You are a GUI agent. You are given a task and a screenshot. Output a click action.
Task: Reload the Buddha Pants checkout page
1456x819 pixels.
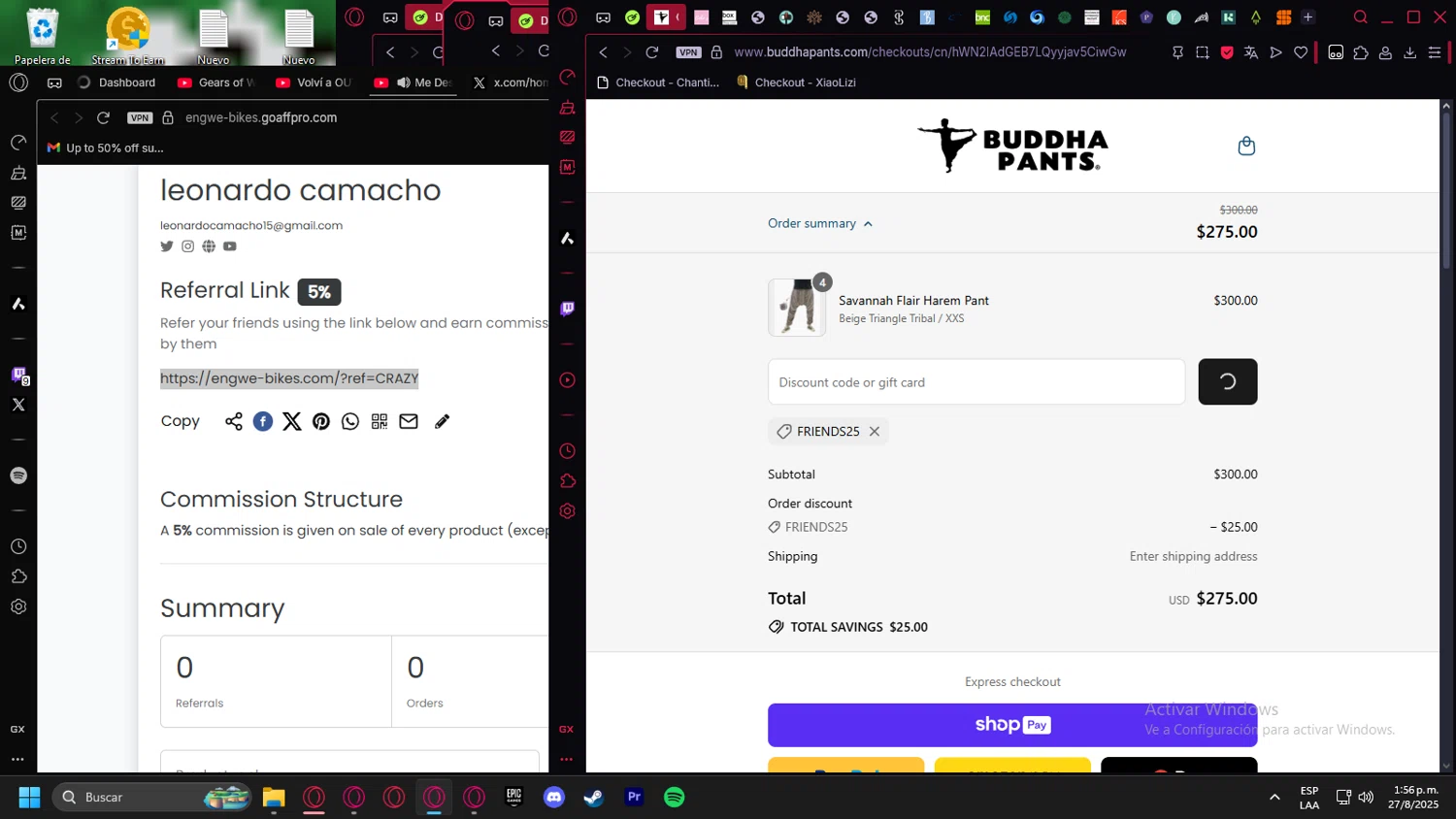[x=652, y=52]
